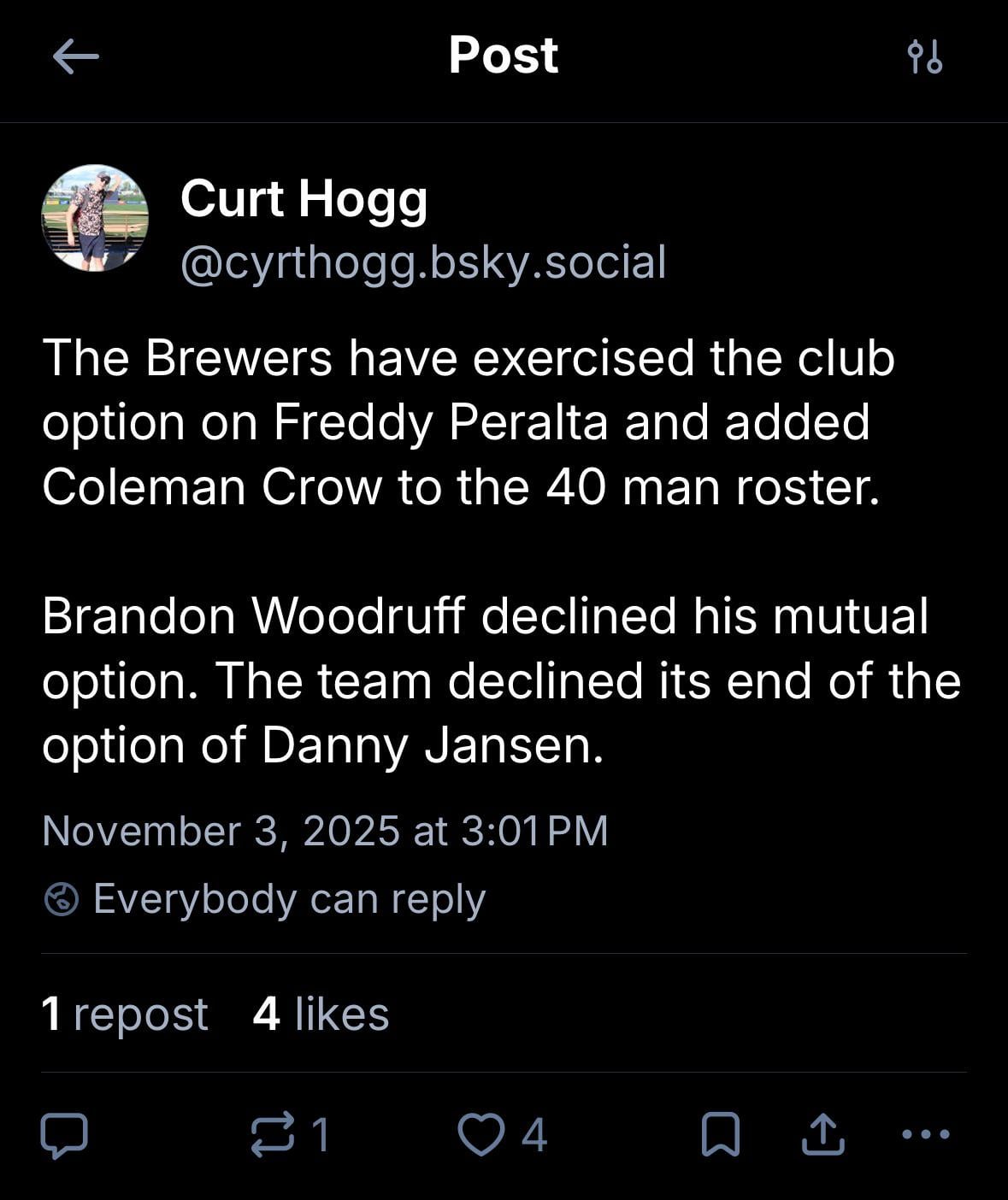The height and width of the screenshot is (1200, 1008).
Task: Click the "Everybody can reply" label
Action: (x=289, y=899)
